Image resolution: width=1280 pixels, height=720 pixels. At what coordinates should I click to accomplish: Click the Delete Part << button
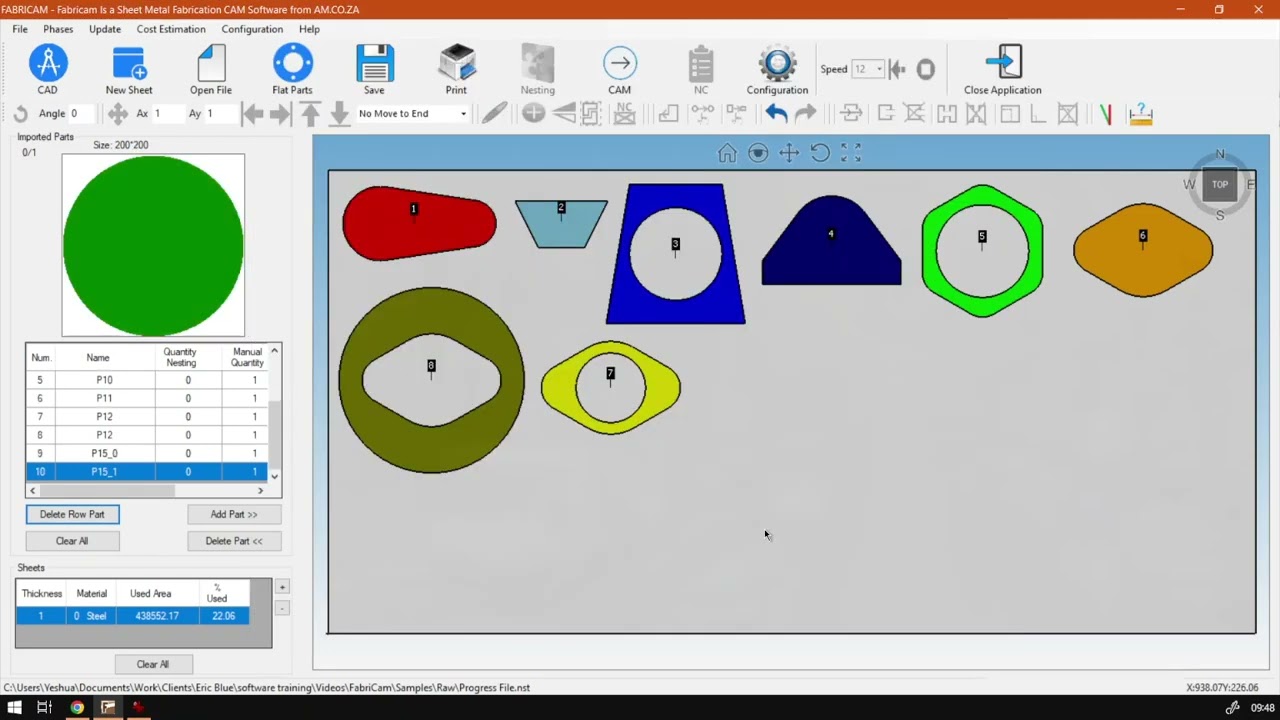[234, 541]
